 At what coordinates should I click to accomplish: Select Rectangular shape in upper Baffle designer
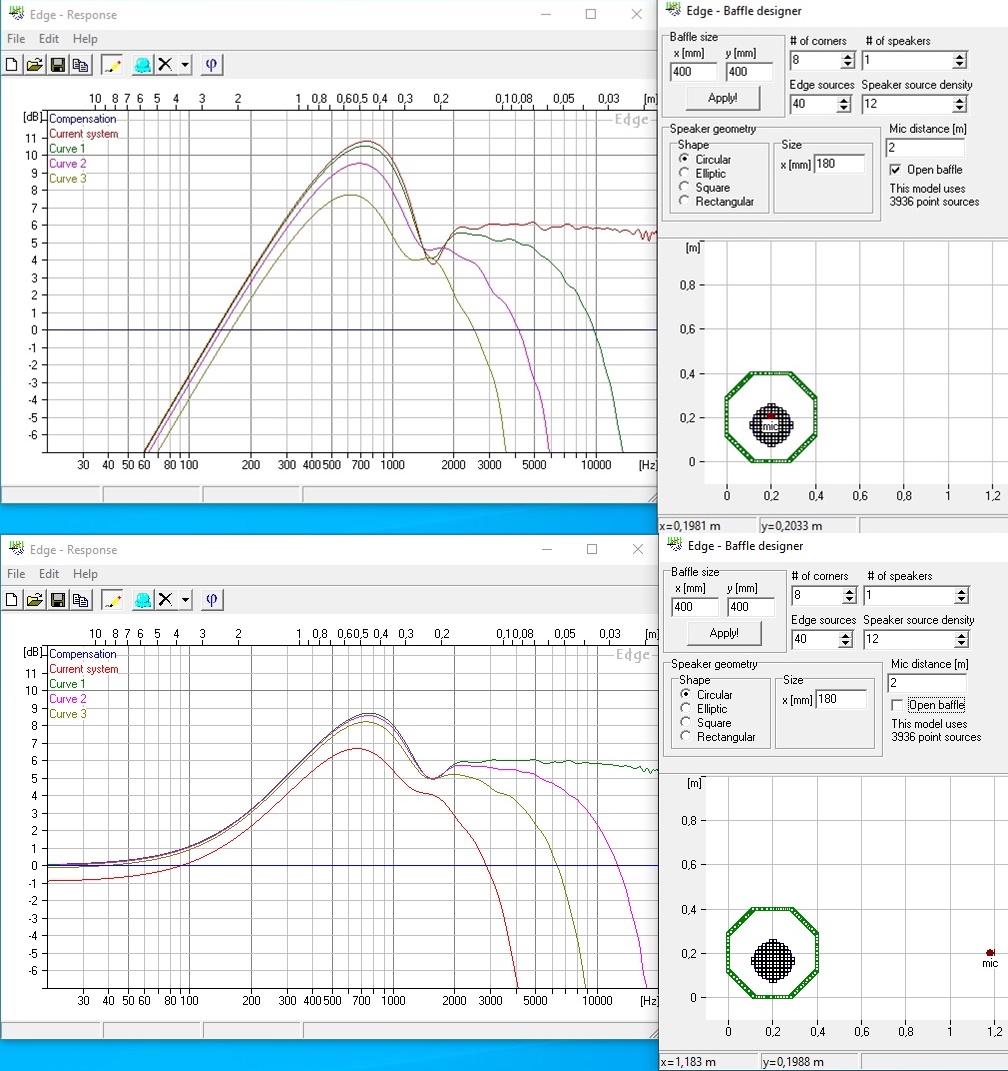click(x=684, y=201)
